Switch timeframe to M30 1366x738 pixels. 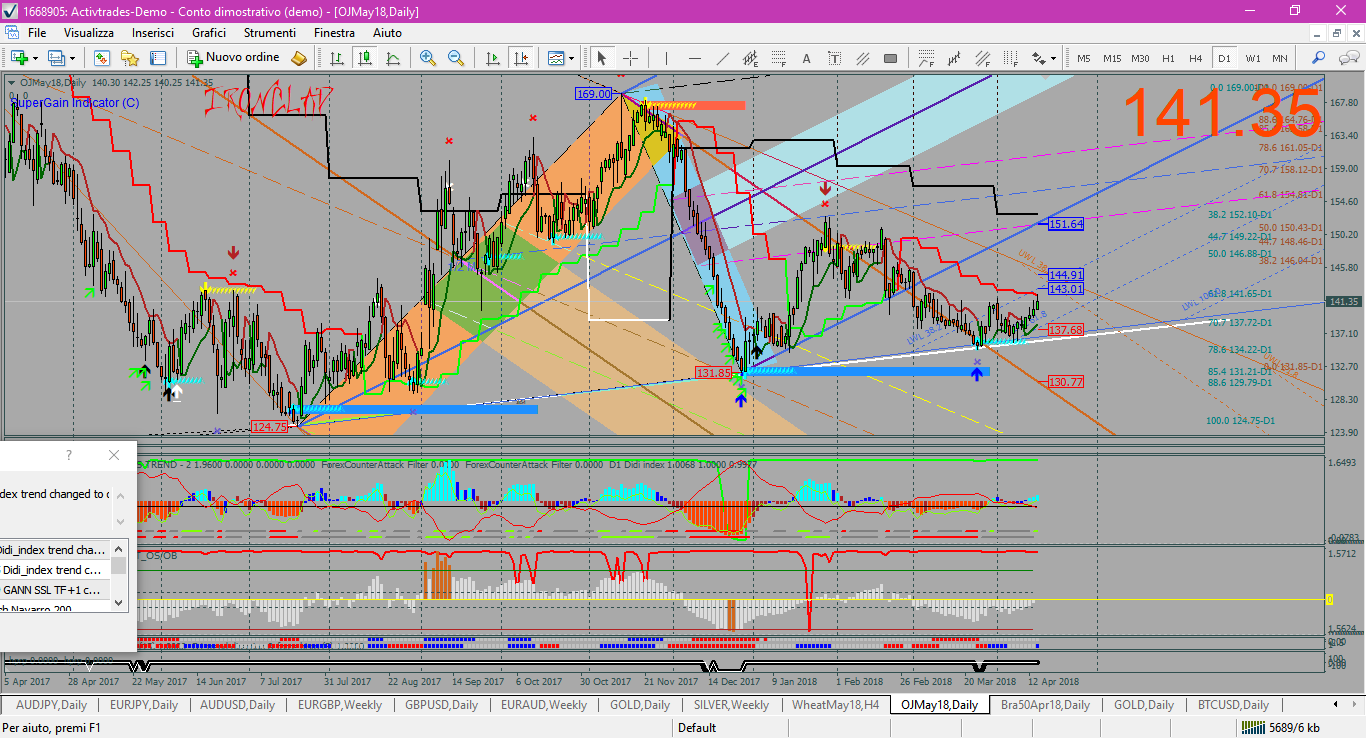tap(1140, 58)
